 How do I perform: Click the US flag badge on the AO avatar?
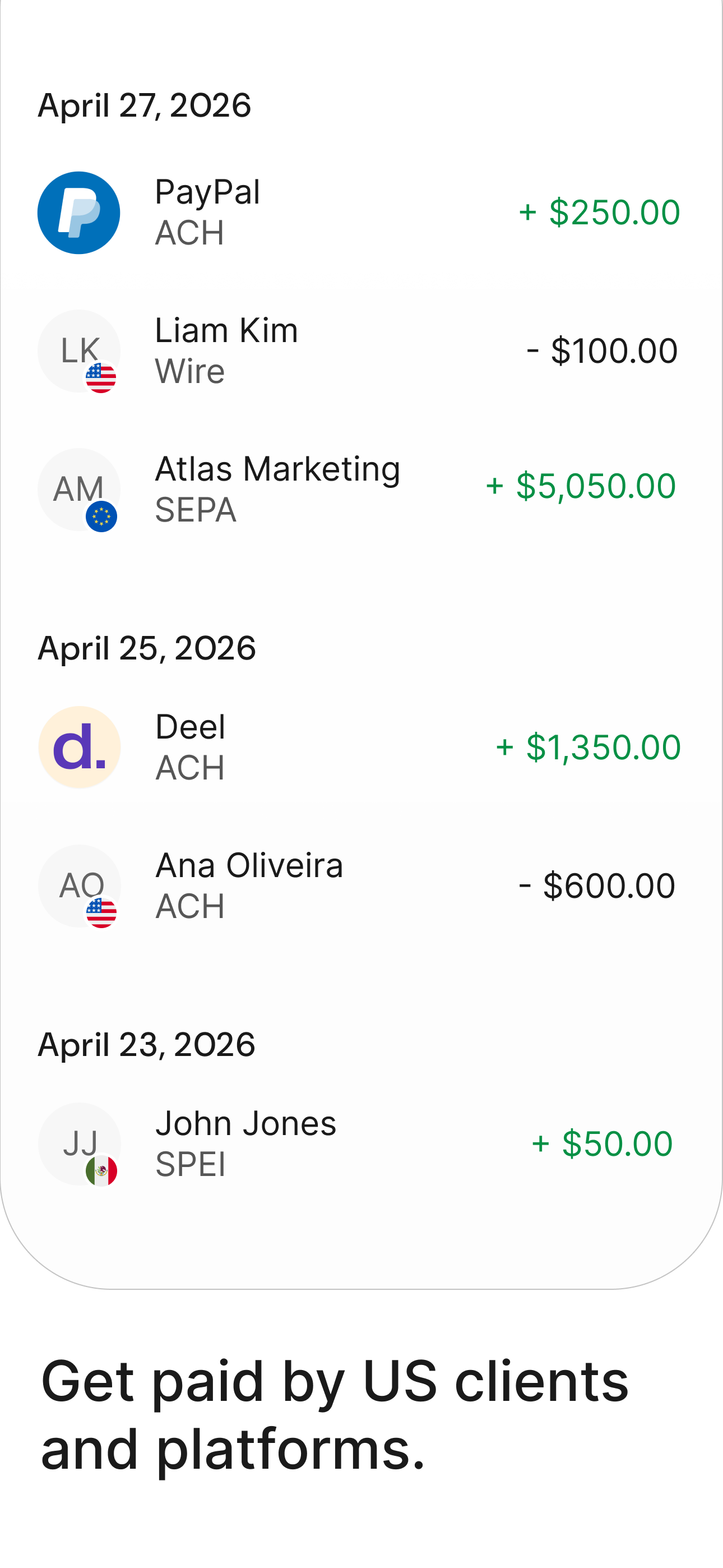point(101,912)
